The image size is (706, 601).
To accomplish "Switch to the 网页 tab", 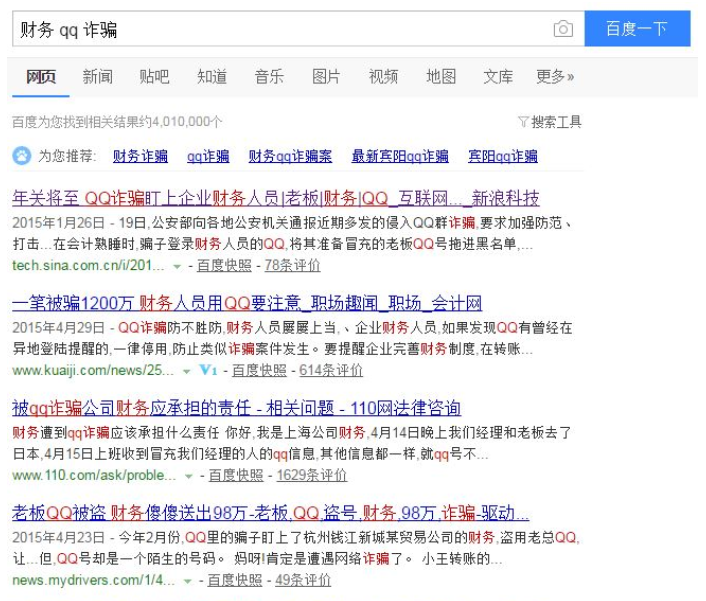I will pyautogui.click(x=41, y=77).
